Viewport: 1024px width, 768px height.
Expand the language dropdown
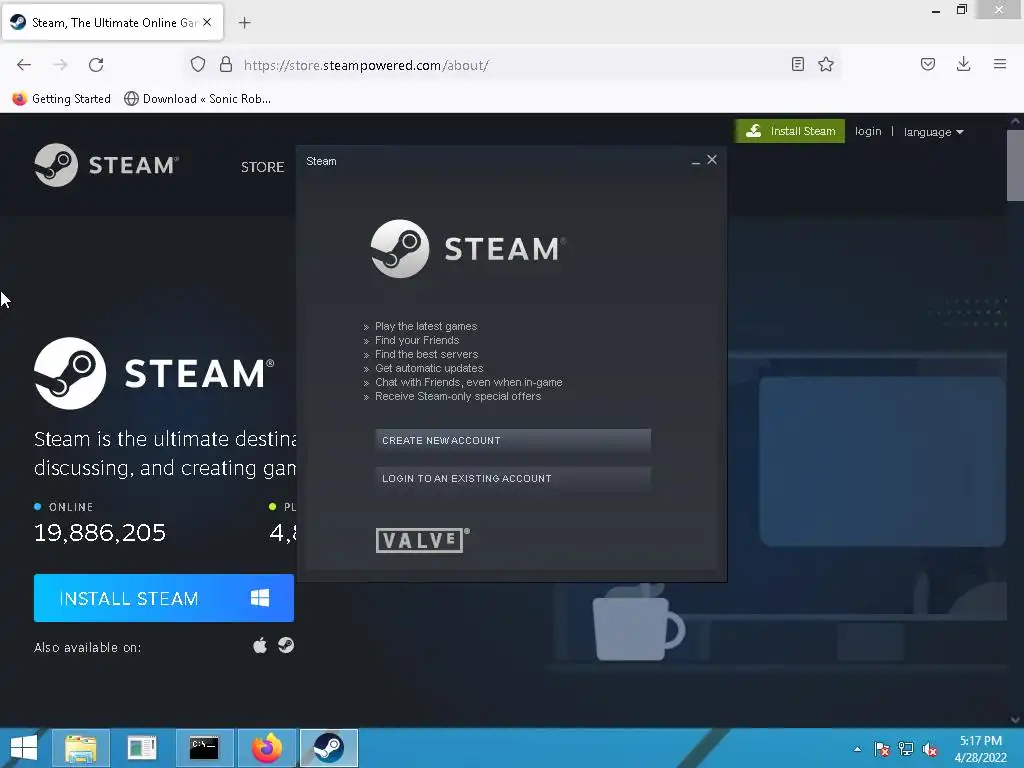click(x=933, y=132)
